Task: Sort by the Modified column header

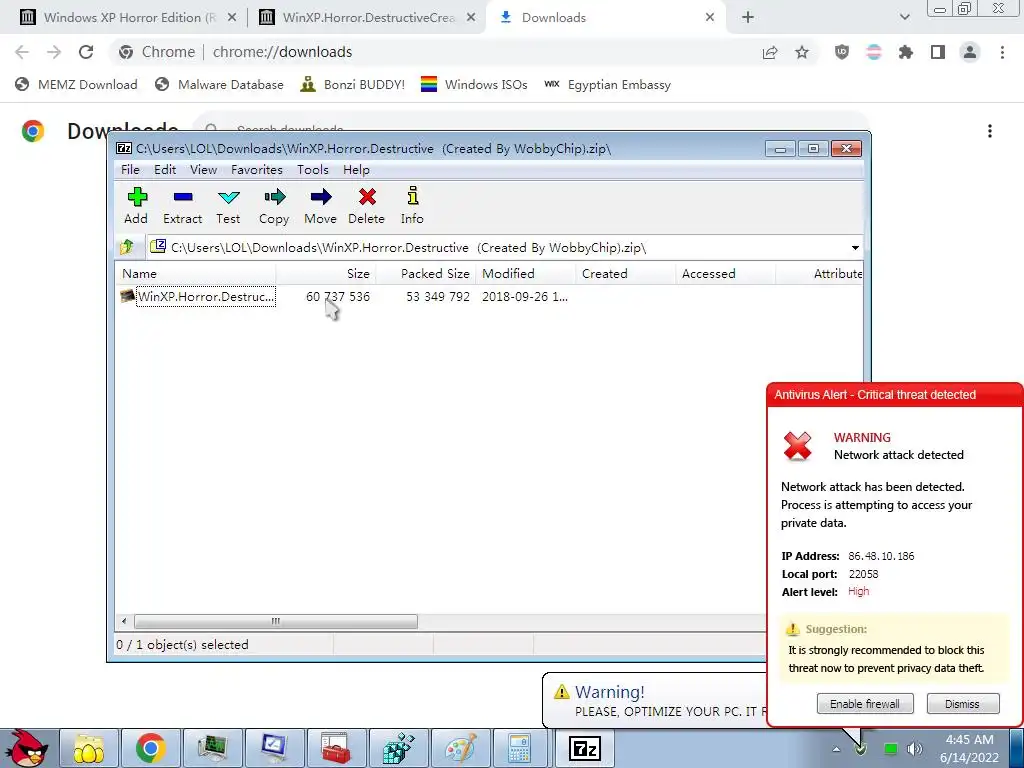Action: (526, 274)
